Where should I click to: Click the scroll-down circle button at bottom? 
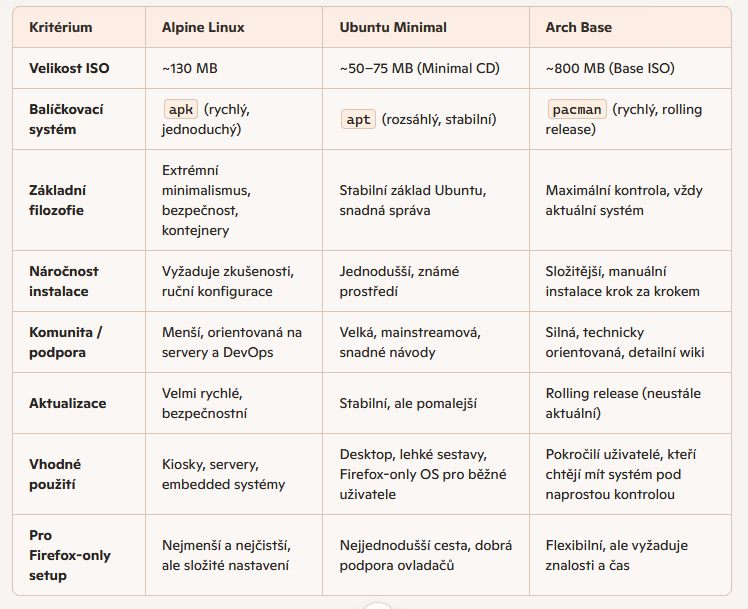(x=376, y=604)
